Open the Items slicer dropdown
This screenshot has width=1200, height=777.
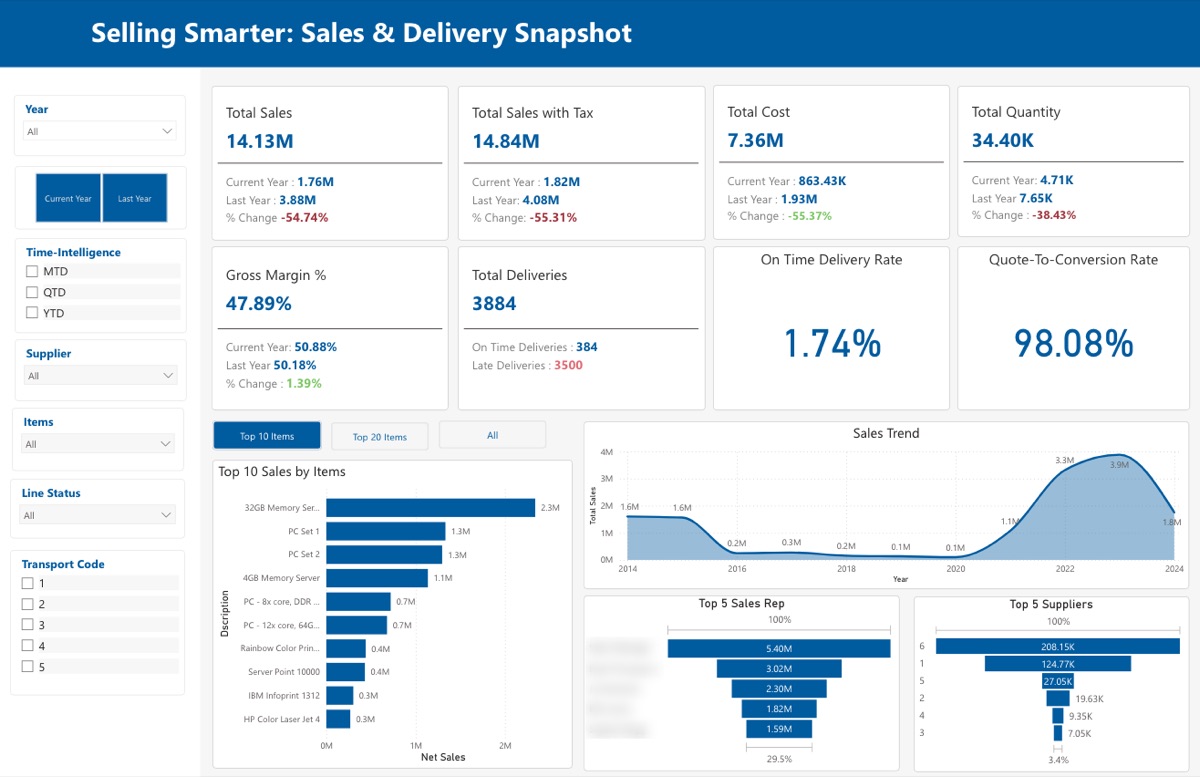[x=99, y=444]
